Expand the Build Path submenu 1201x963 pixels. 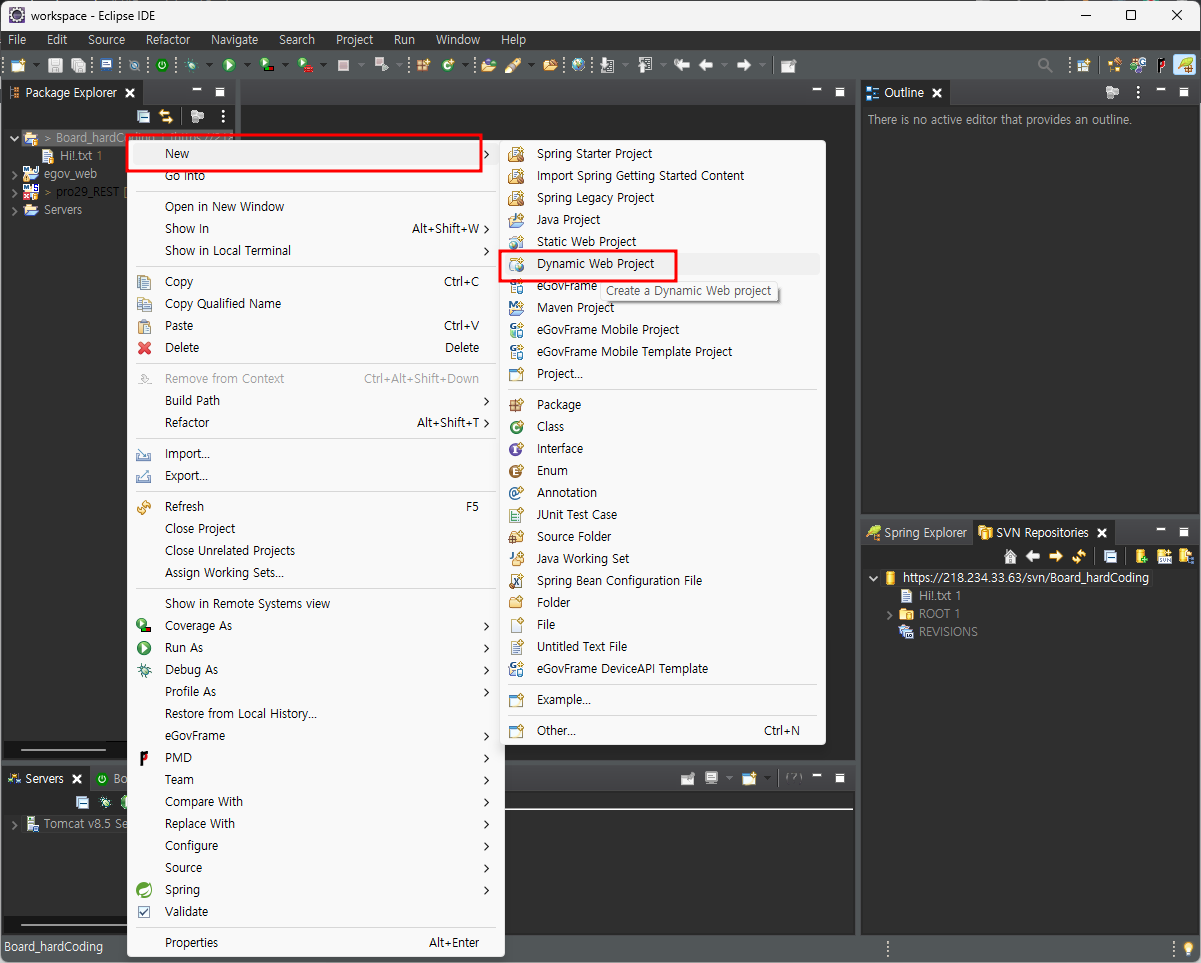point(487,401)
